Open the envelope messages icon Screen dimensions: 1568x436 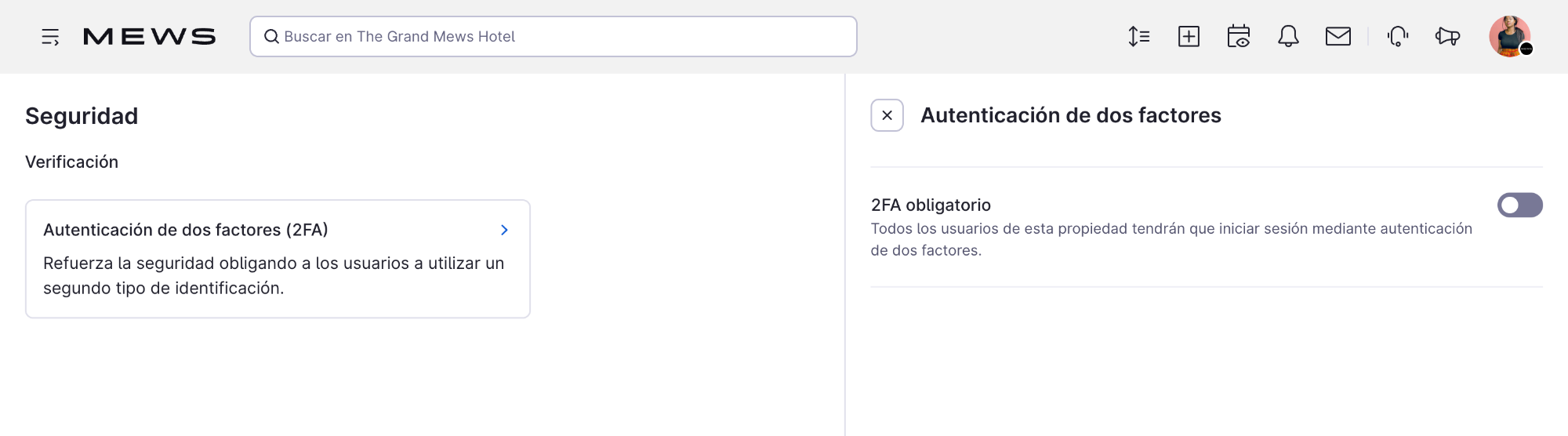pos(1338,36)
